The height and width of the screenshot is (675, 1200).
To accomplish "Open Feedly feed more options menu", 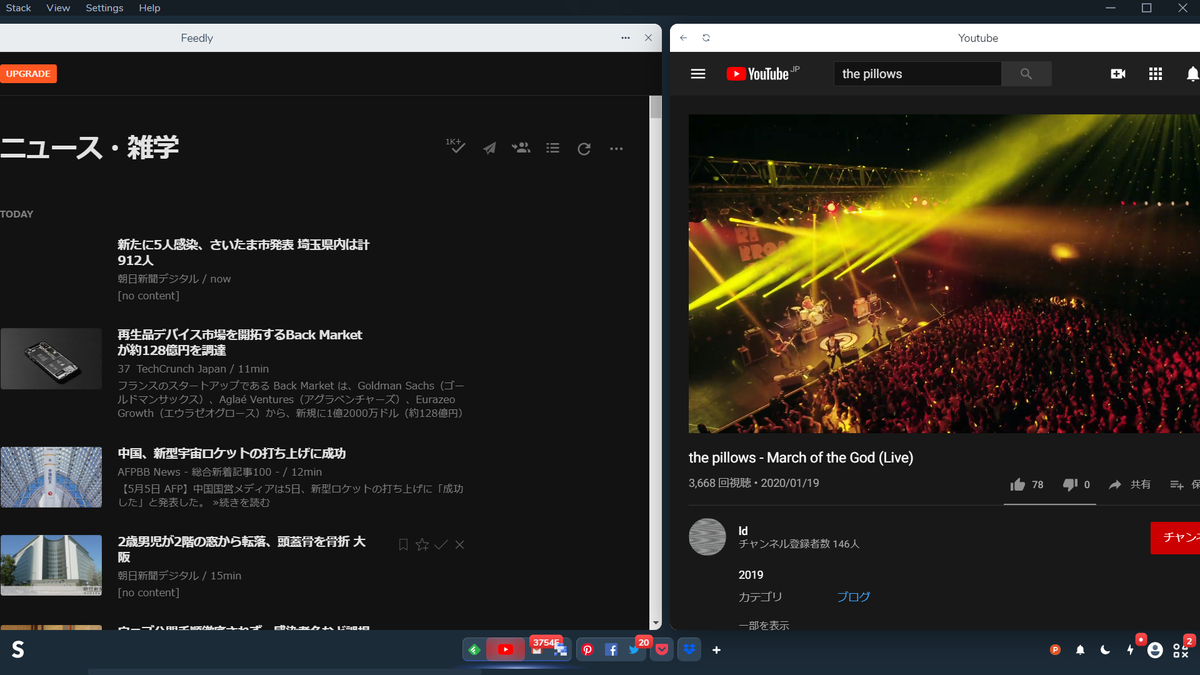I will click(x=616, y=148).
